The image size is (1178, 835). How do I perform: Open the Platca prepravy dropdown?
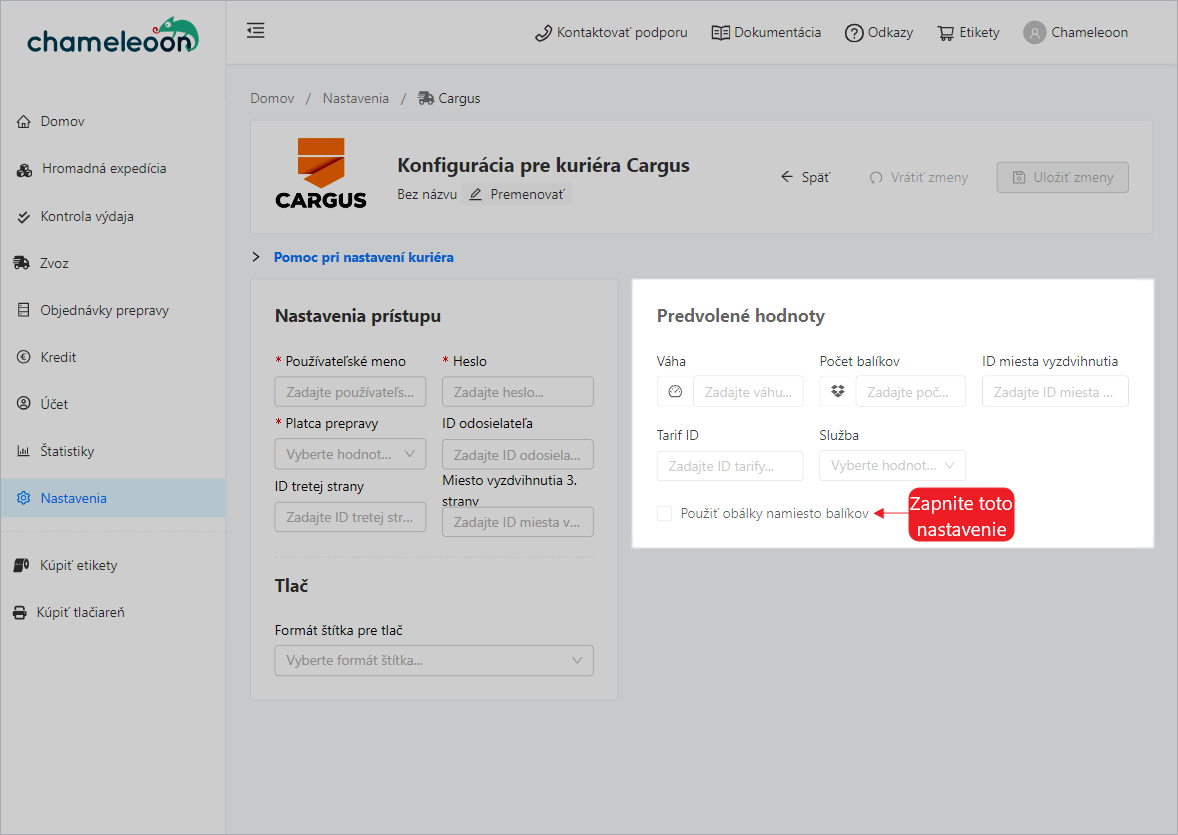tap(350, 454)
